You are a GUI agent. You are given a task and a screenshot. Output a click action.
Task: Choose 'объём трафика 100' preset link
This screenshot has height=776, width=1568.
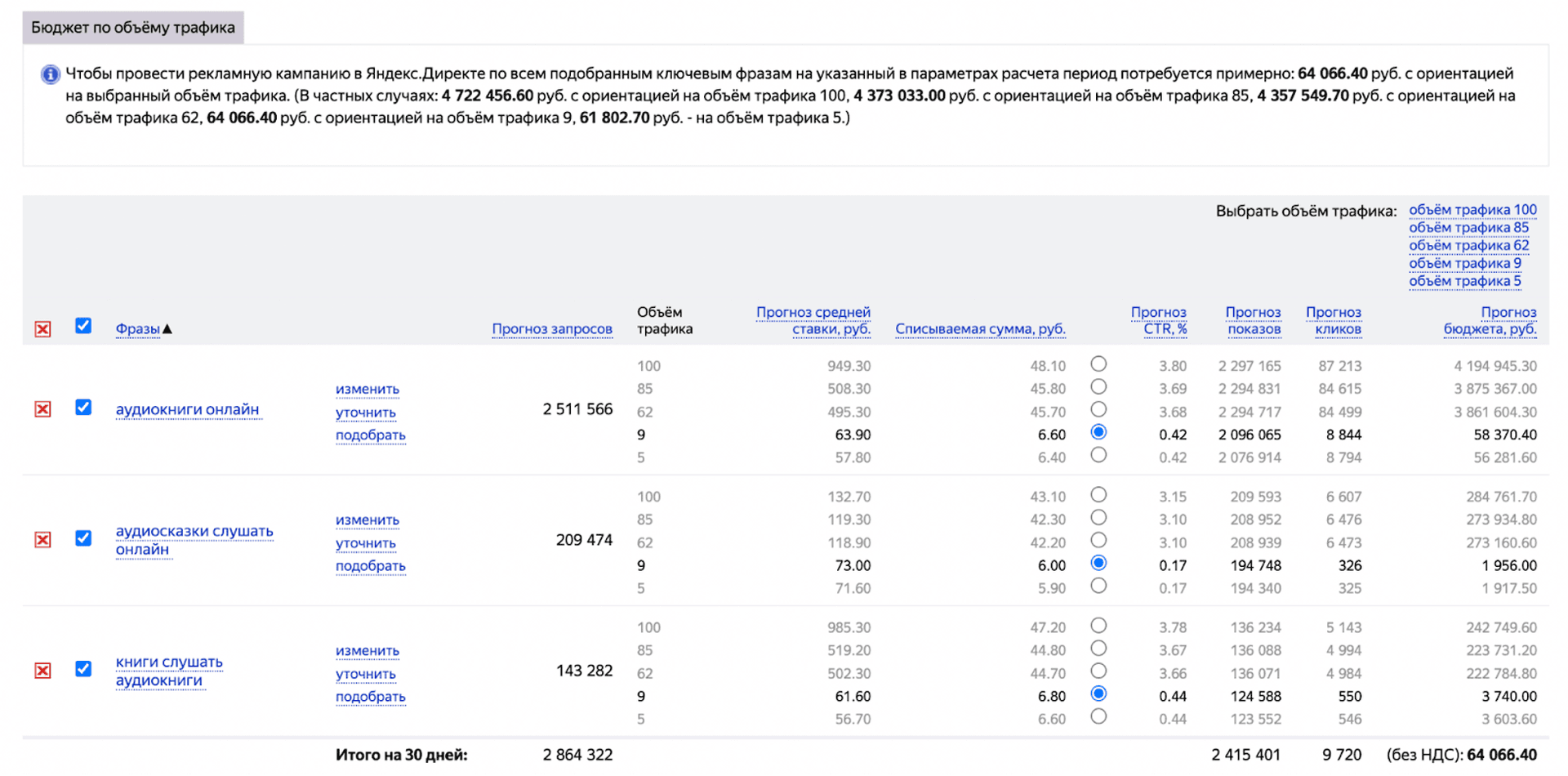click(1472, 210)
